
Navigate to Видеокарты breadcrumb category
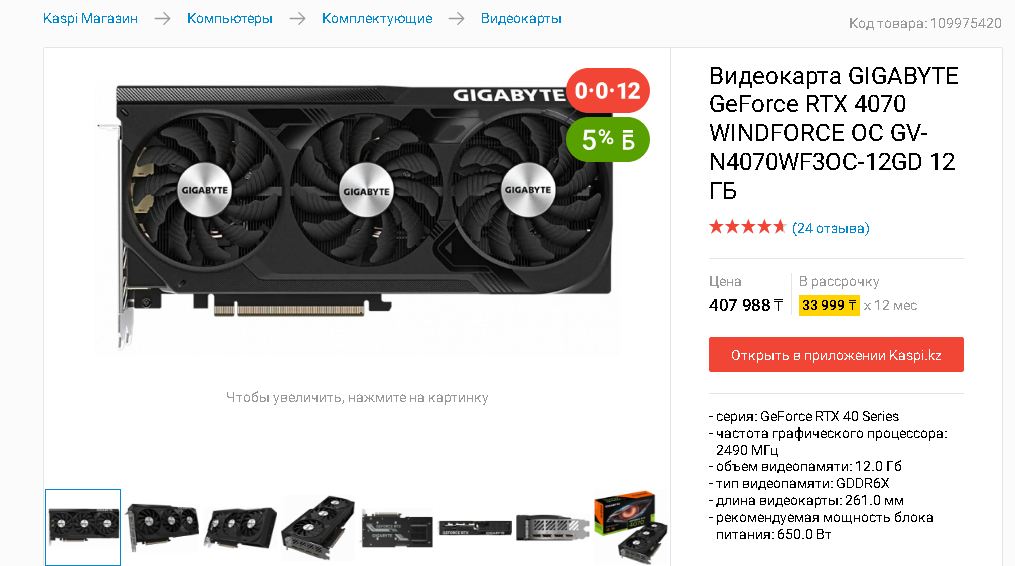[521, 19]
